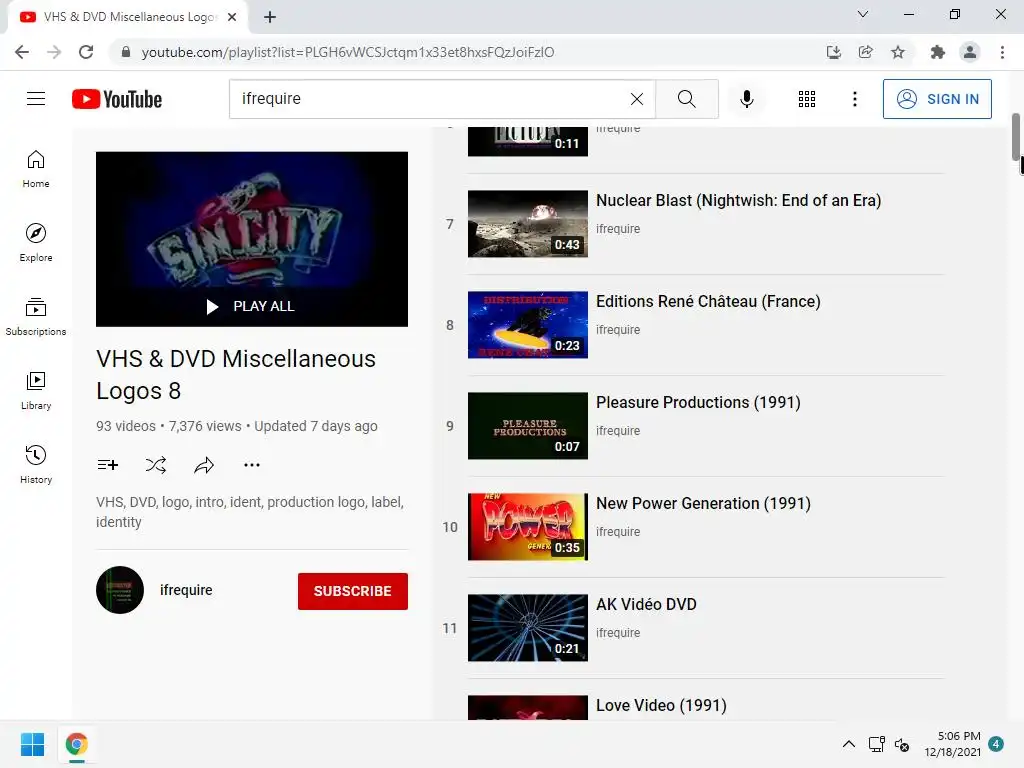Clear the search box with the X
Image resolution: width=1024 pixels, height=768 pixels.
pyautogui.click(x=637, y=99)
